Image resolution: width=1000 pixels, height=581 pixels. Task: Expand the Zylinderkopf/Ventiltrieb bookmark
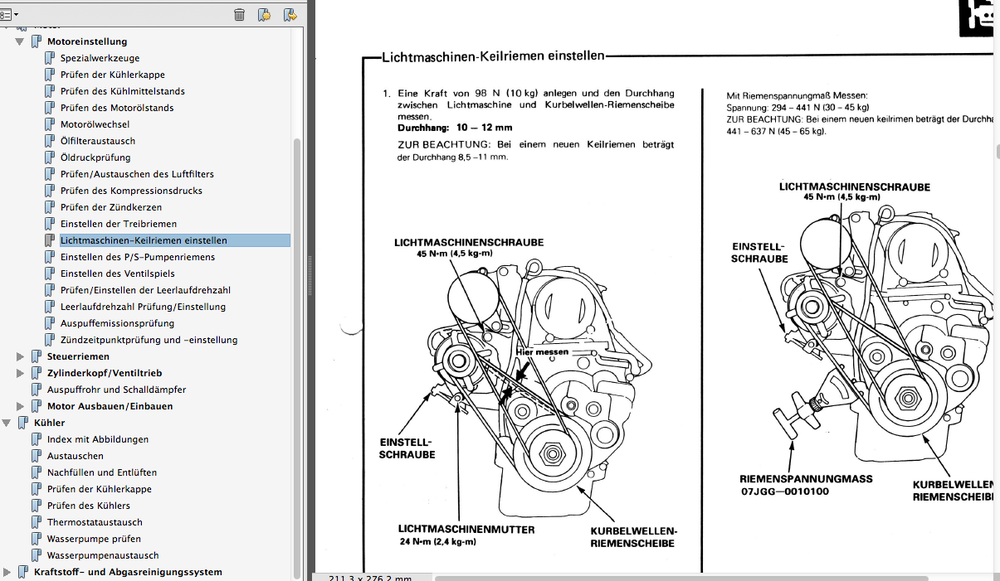click(x=21, y=373)
